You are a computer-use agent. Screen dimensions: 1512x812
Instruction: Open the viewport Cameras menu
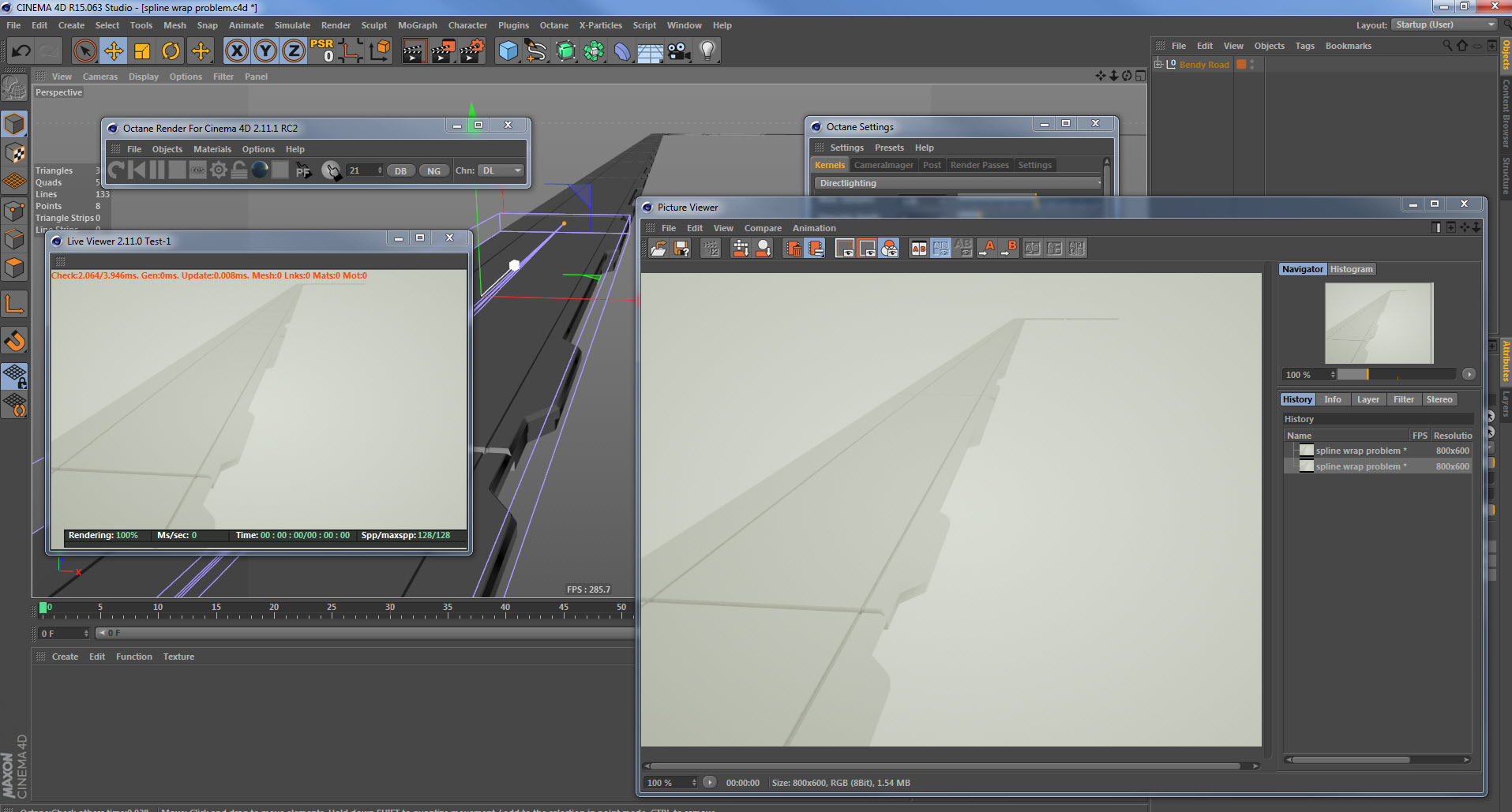click(x=100, y=77)
